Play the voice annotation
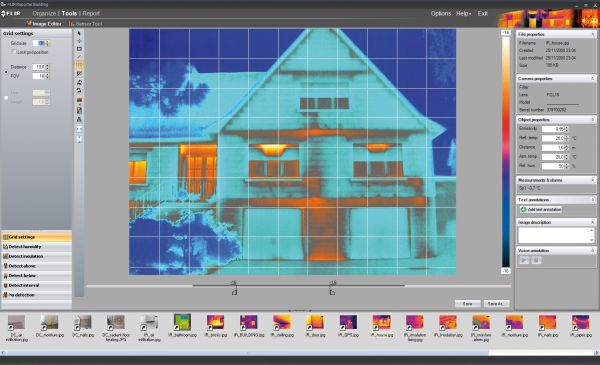 tap(524, 260)
